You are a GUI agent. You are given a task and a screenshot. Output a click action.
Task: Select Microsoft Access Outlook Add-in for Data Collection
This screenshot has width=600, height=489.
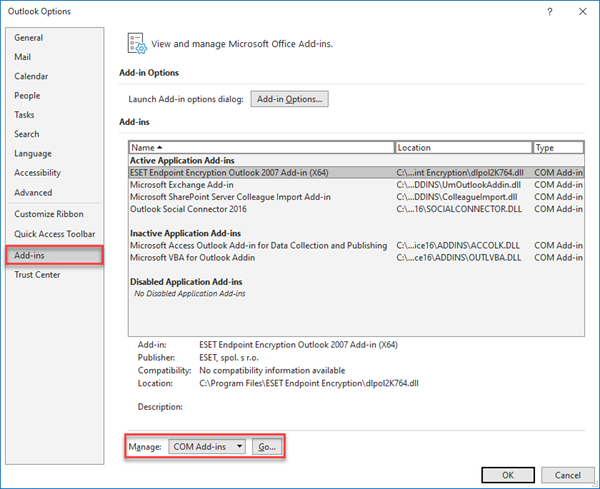pos(356,245)
